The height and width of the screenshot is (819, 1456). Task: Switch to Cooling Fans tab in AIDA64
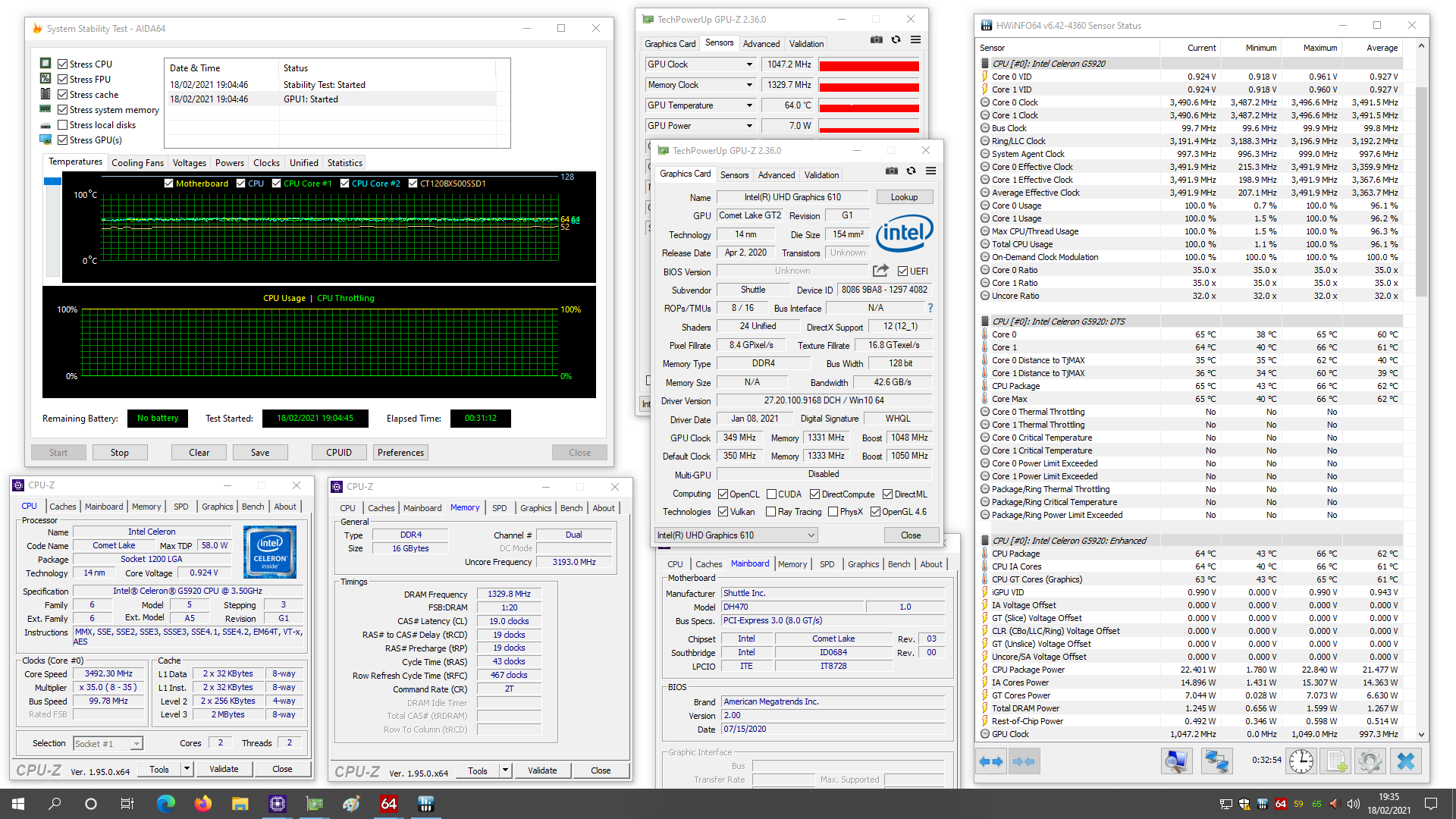[x=137, y=163]
